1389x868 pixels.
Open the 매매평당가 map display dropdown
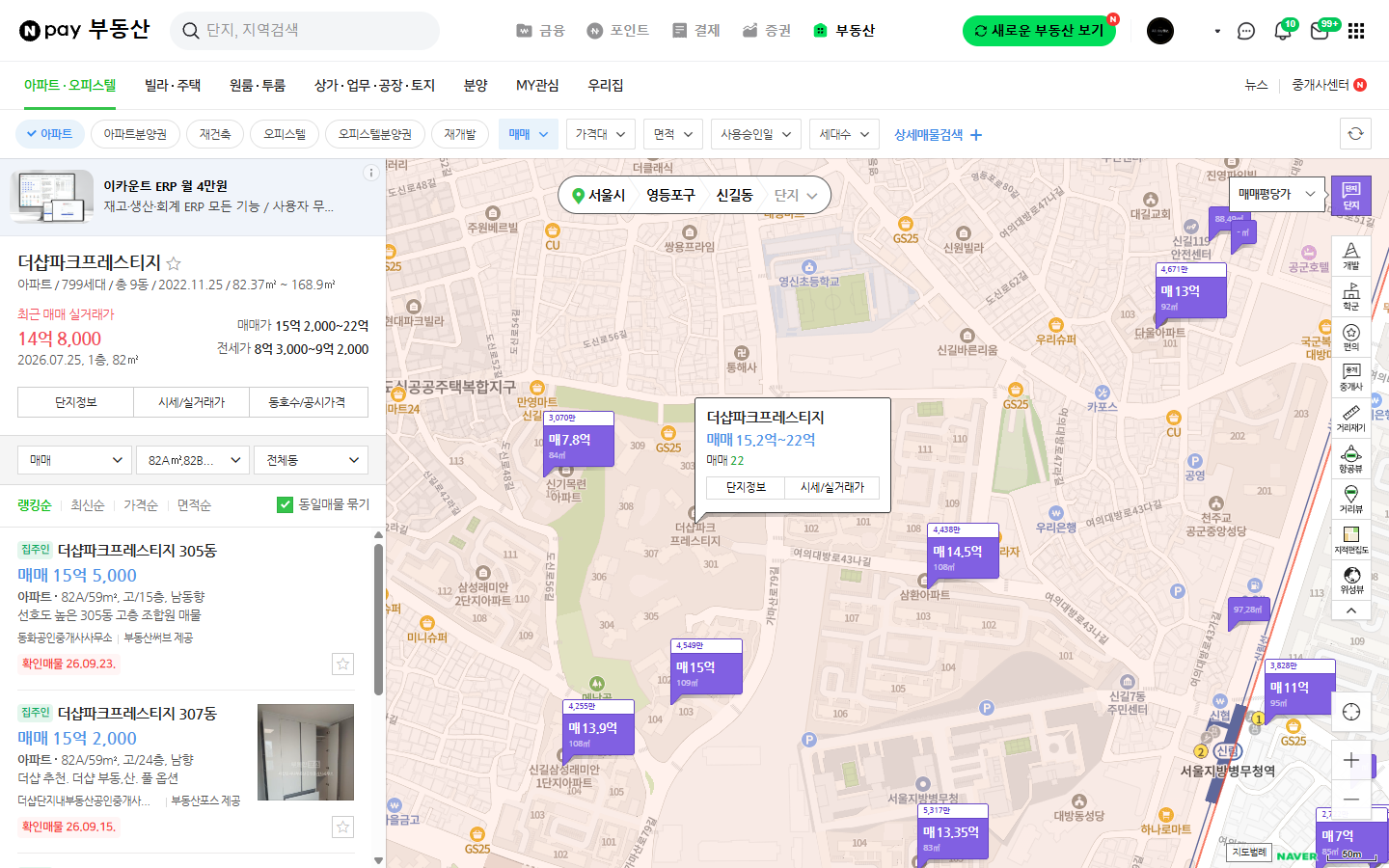(x=1277, y=194)
